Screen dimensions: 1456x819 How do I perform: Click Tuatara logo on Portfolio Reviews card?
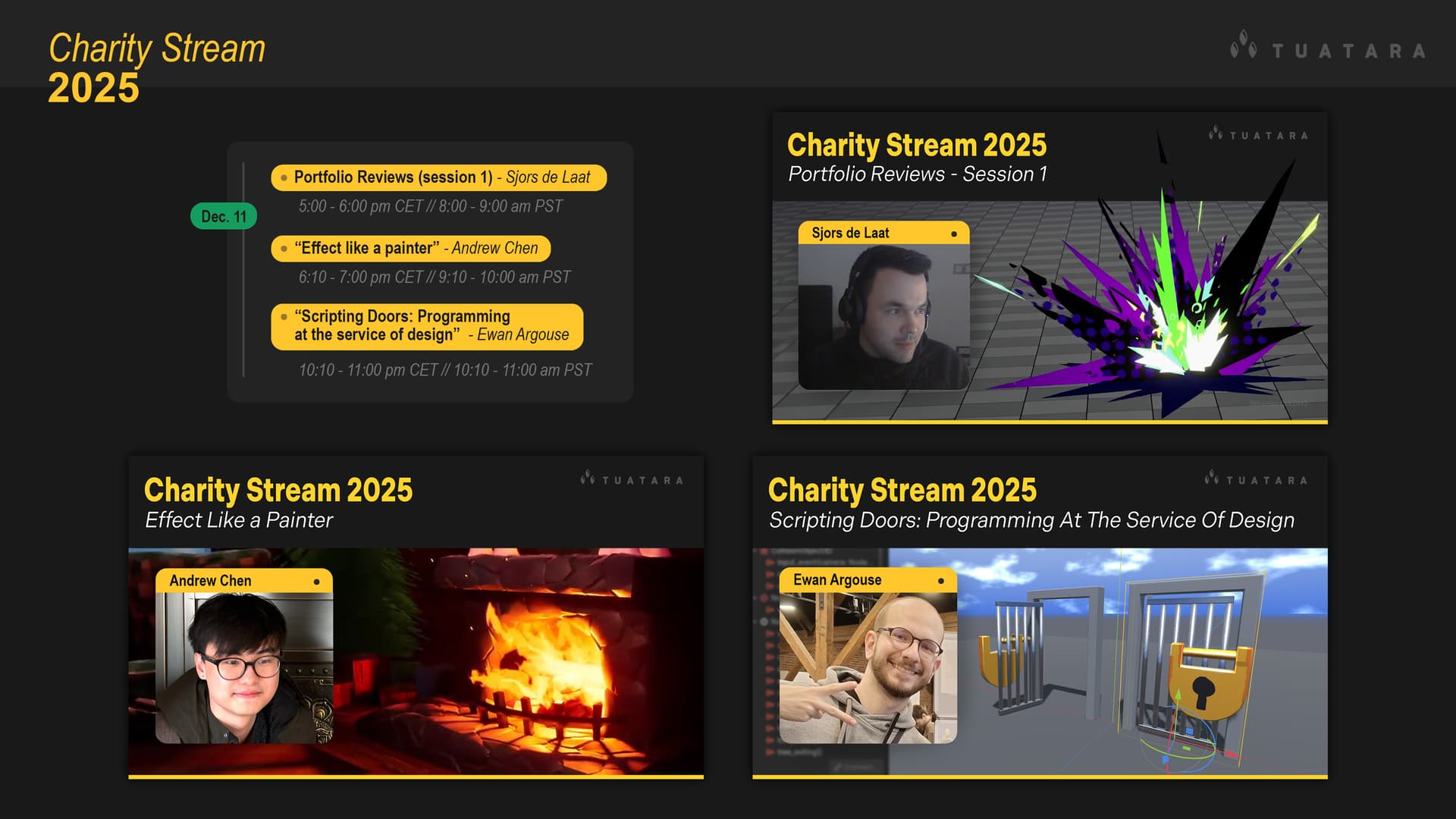coord(1258,134)
